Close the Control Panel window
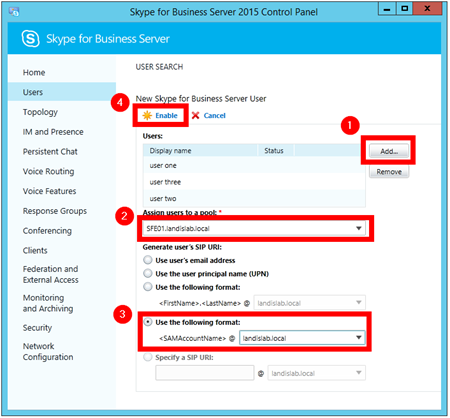Image resolution: width=450 pixels, height=418 pixels. (x=427, y=9)
